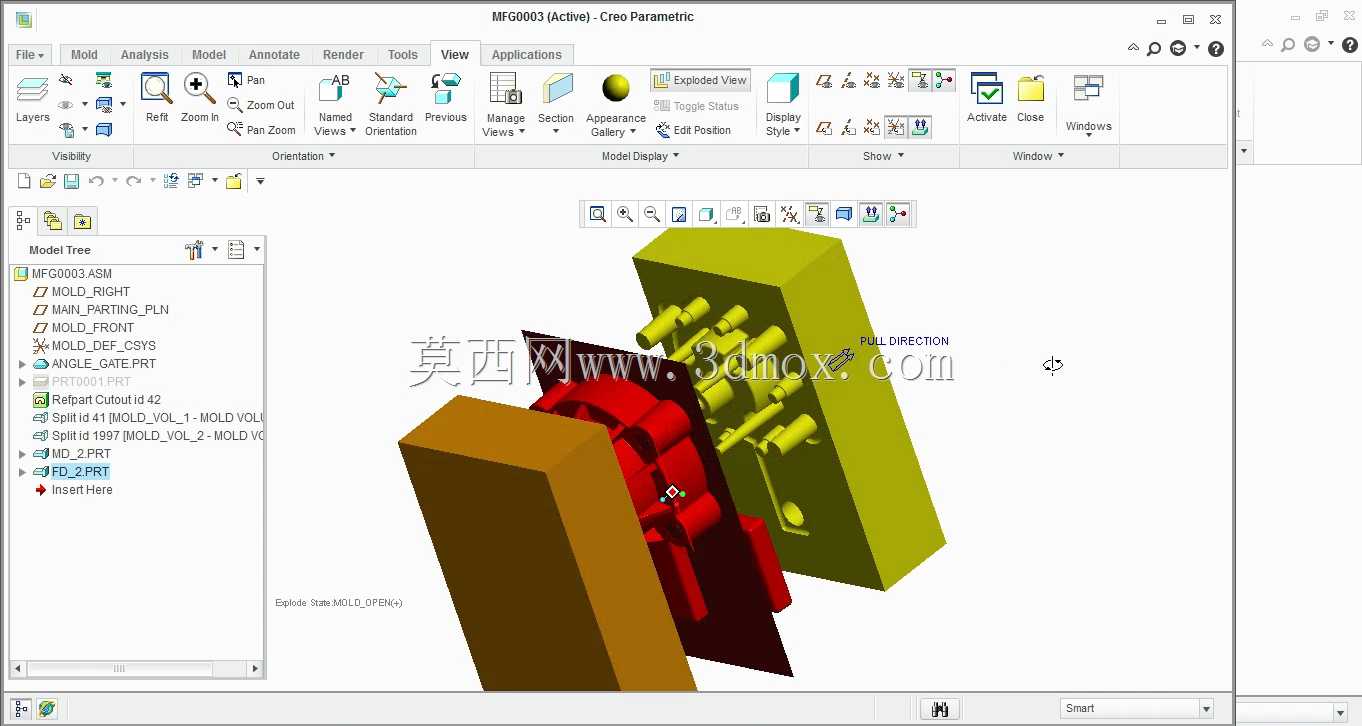Image resolution: width=1362 pixels, height=726 pixels.
Task: Click Refit icon in graphics toolbar
Action: [598, 214]
